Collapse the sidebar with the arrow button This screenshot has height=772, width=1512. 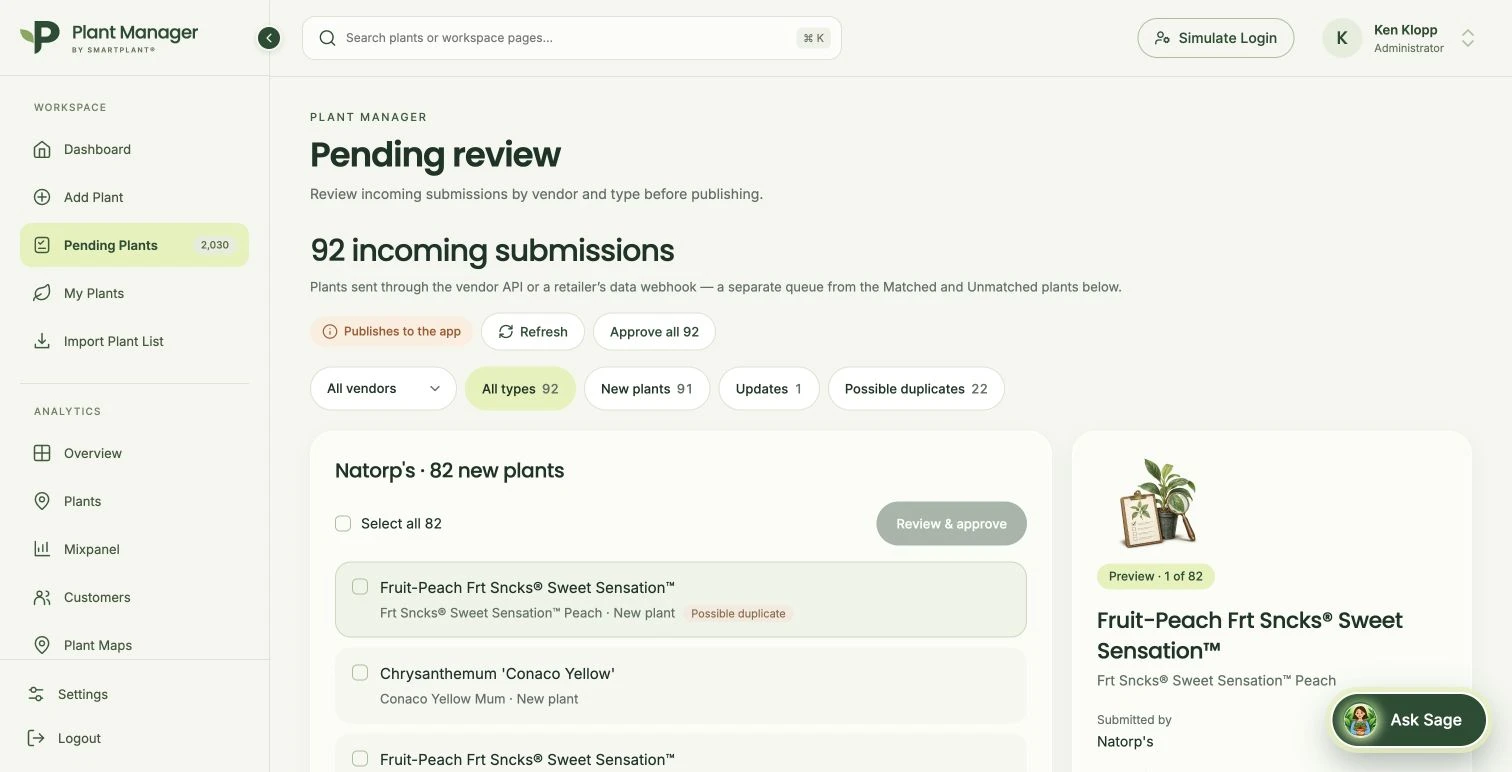(x=268, y=38)
